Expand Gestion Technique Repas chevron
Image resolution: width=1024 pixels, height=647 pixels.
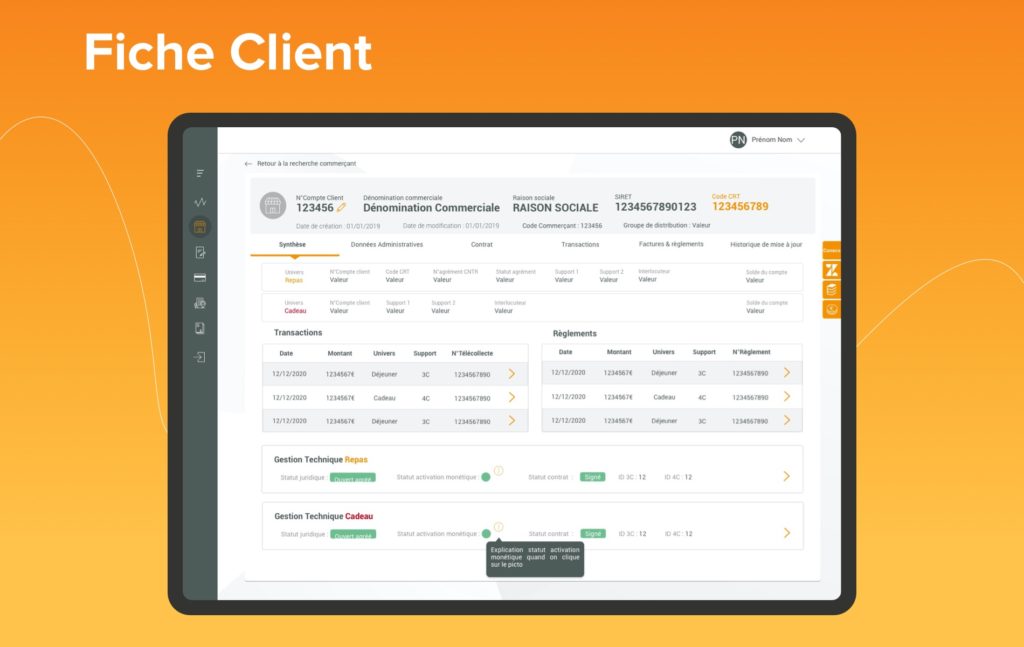coord(787,477)
